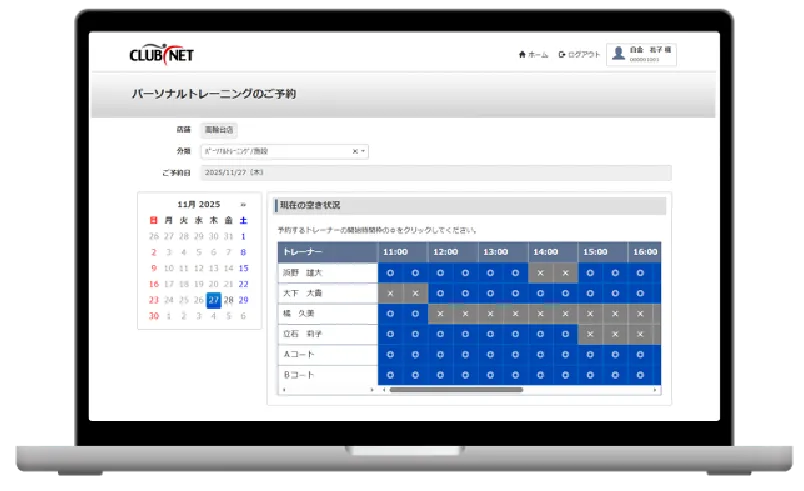804x491 pixels.
Task: Open the user profile avatar box
Action: (x=641, y=54)
